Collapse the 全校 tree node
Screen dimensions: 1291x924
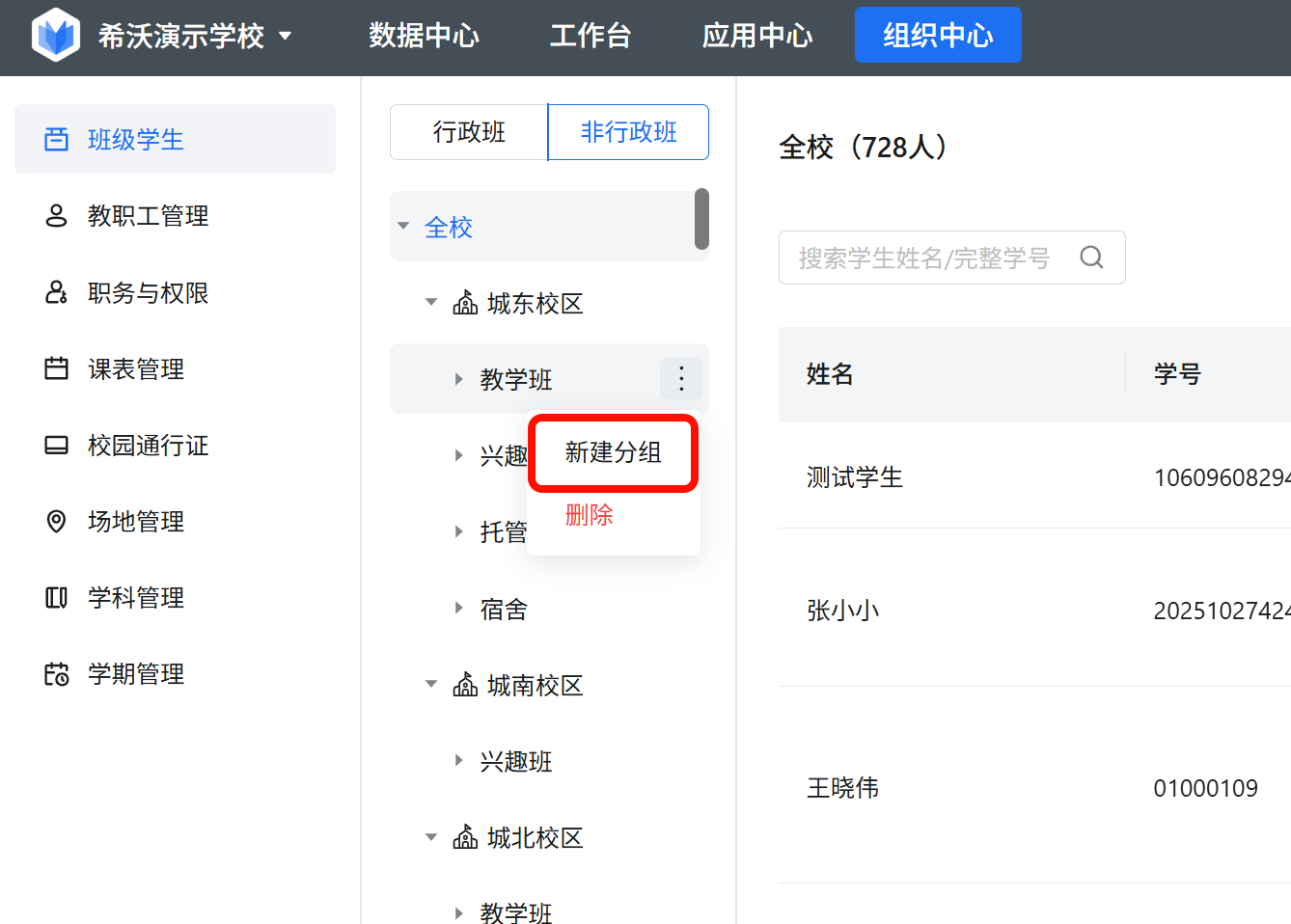point(403,227)
